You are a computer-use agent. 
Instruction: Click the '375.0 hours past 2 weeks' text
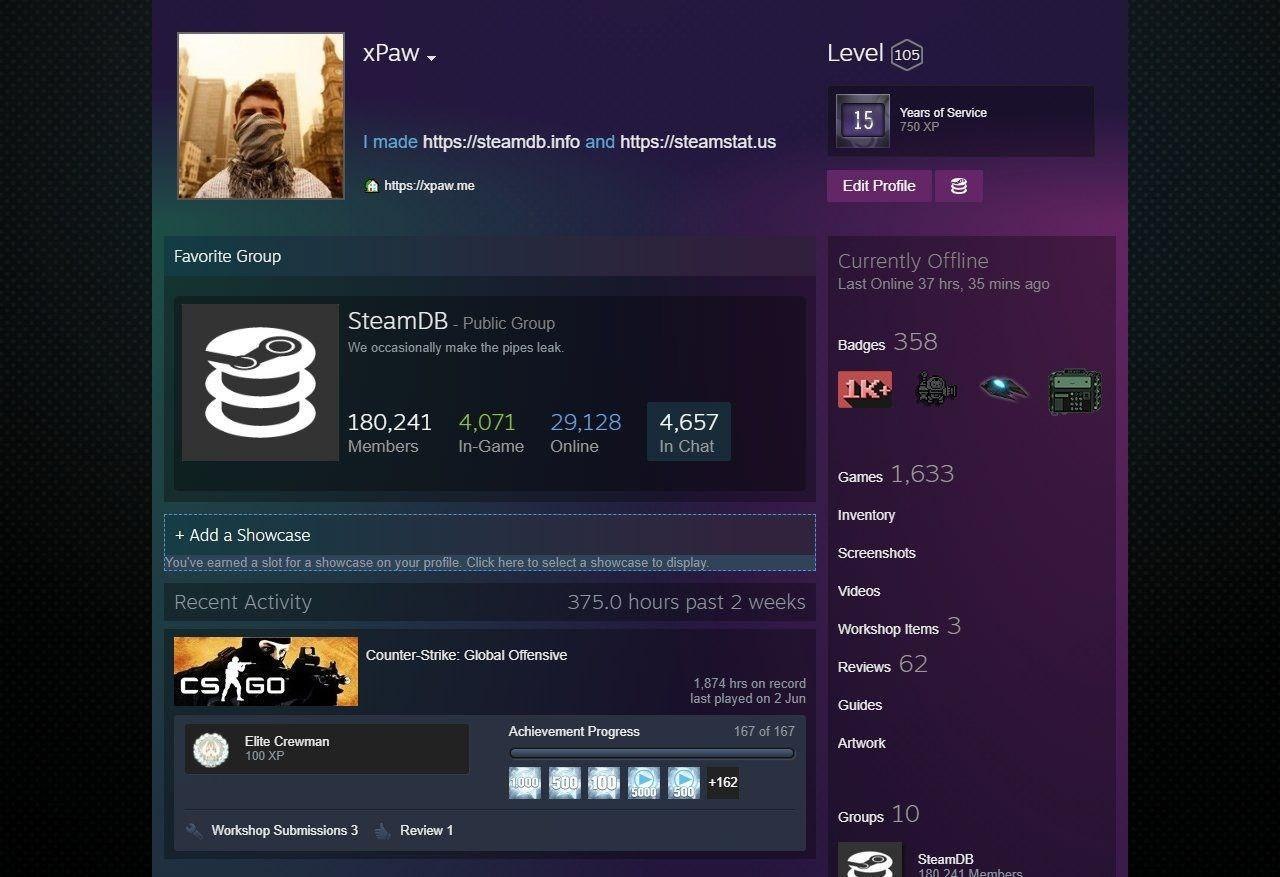[686, 602]
